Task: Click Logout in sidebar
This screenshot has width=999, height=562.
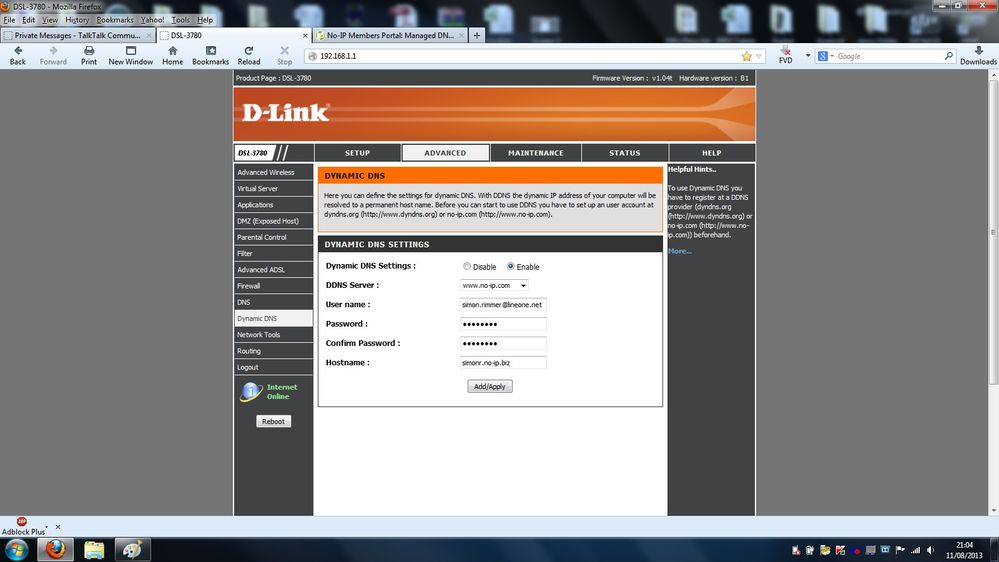Action: pos(273,367)
